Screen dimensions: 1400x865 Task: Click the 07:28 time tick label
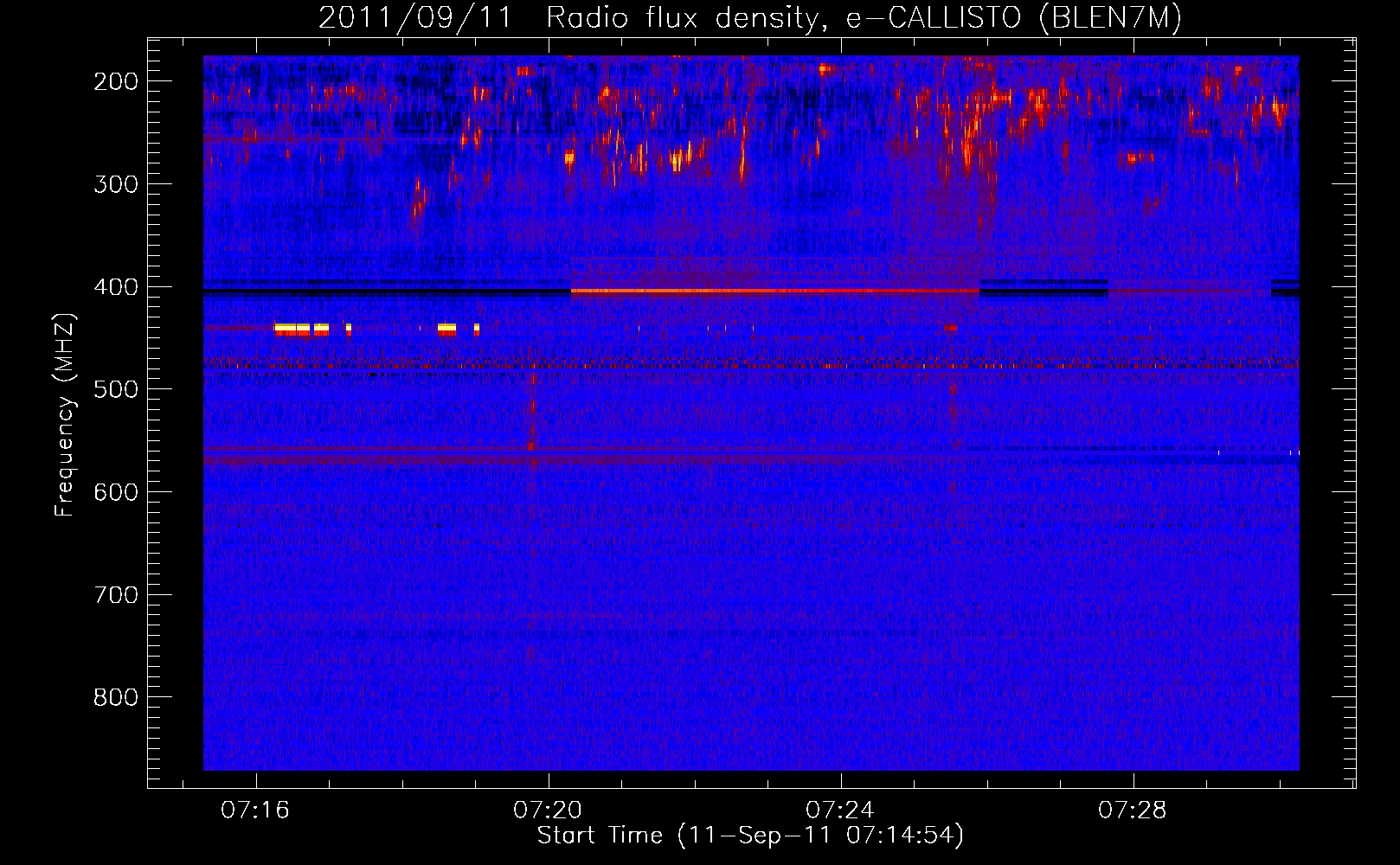1133,811
